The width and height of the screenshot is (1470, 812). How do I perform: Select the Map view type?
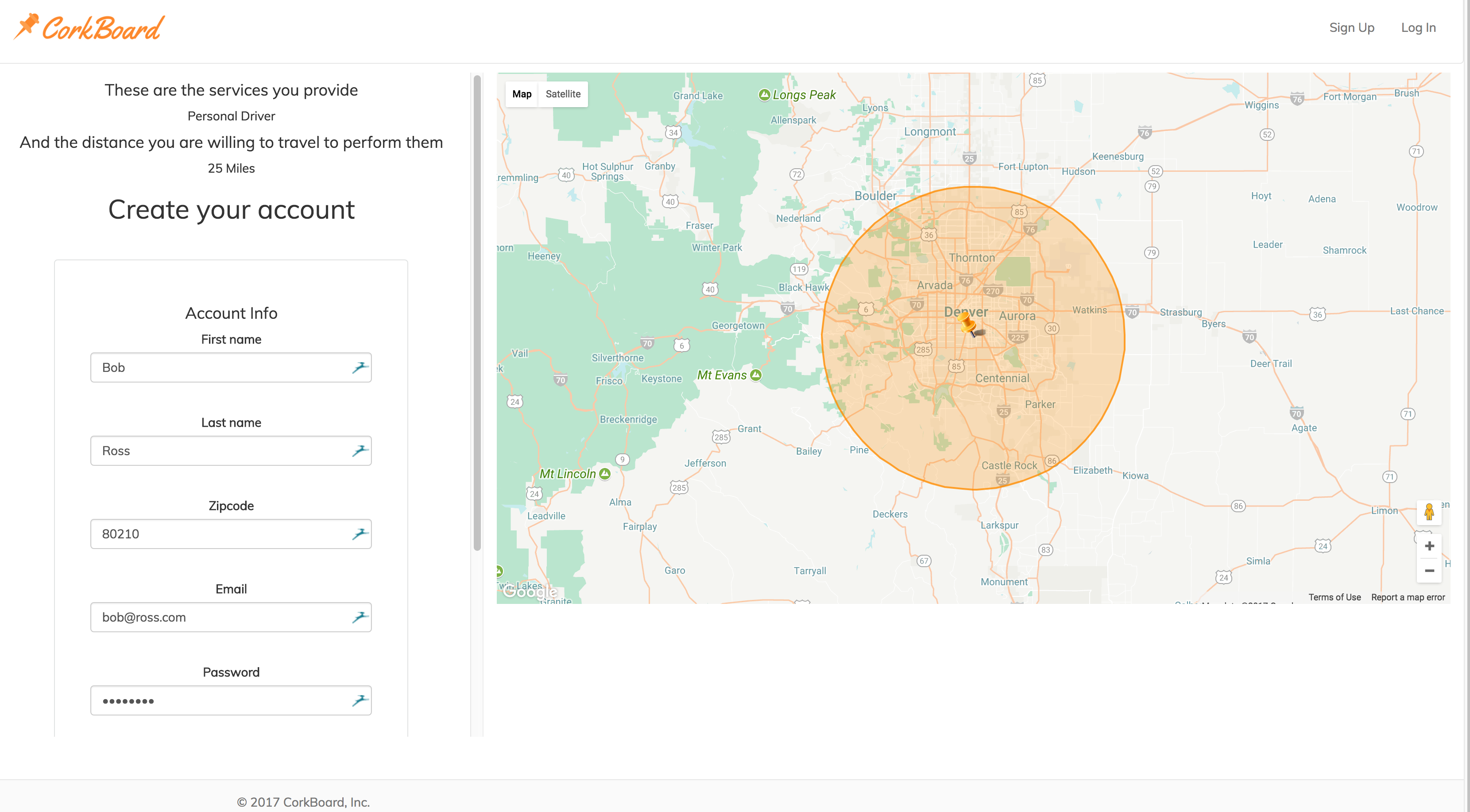point(522,94)
